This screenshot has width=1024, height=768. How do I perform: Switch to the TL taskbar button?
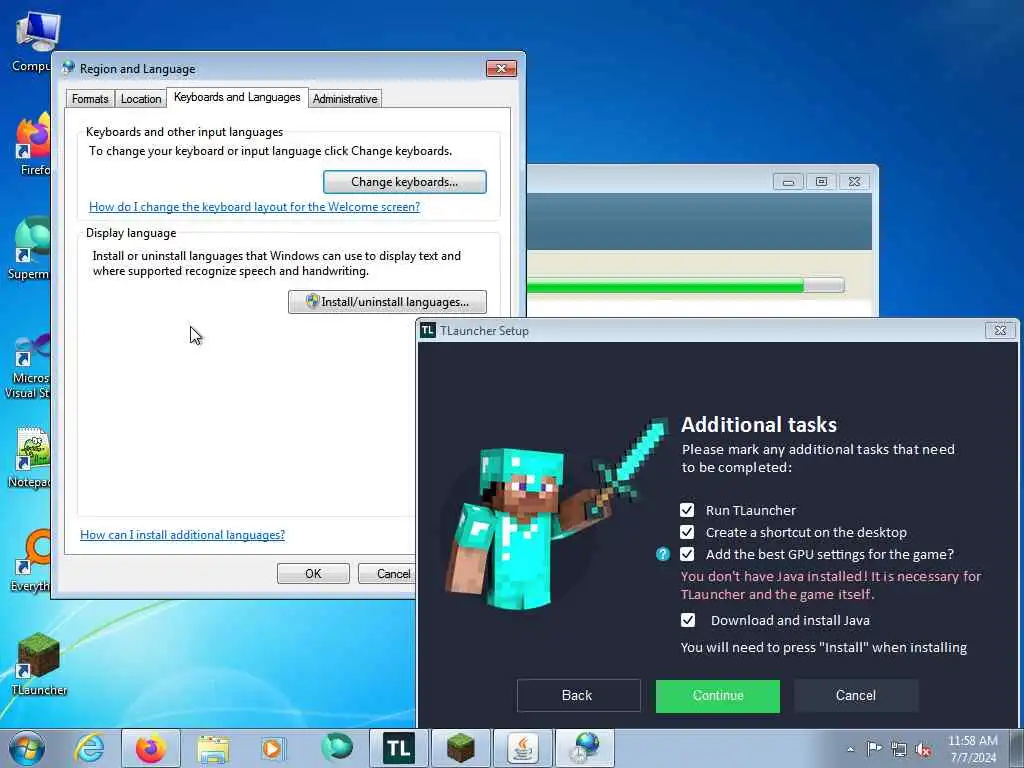pos(398,748)
